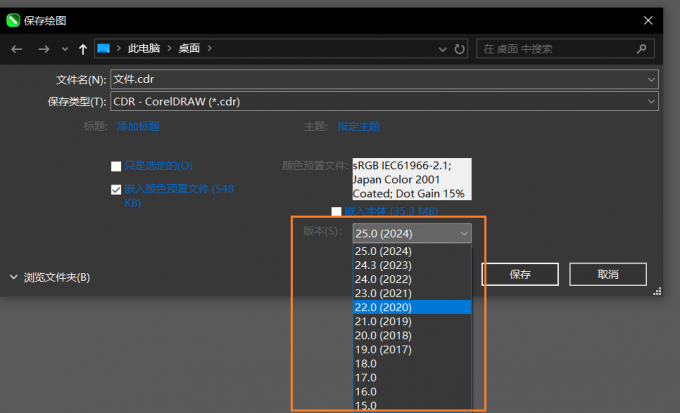
Task: Open the file name dropdown arrow
Action: point(651,79)
